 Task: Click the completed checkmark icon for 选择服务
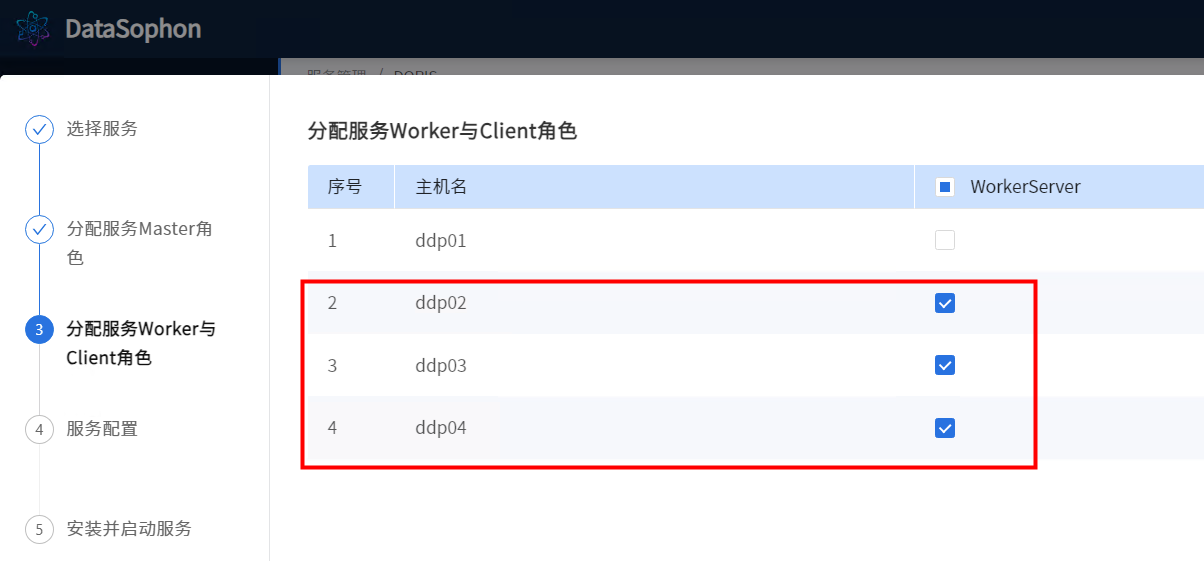[39, 129]
